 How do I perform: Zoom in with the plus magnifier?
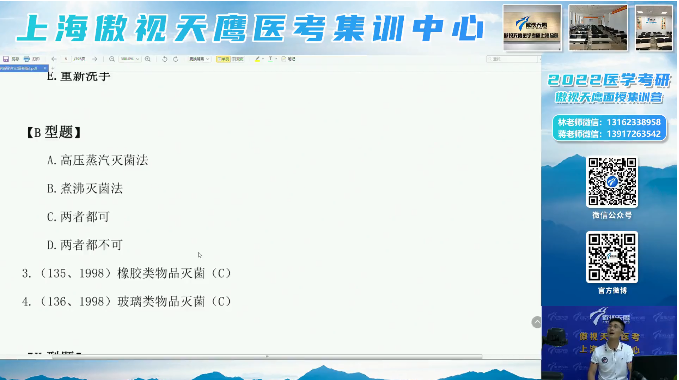click(148, 59)
